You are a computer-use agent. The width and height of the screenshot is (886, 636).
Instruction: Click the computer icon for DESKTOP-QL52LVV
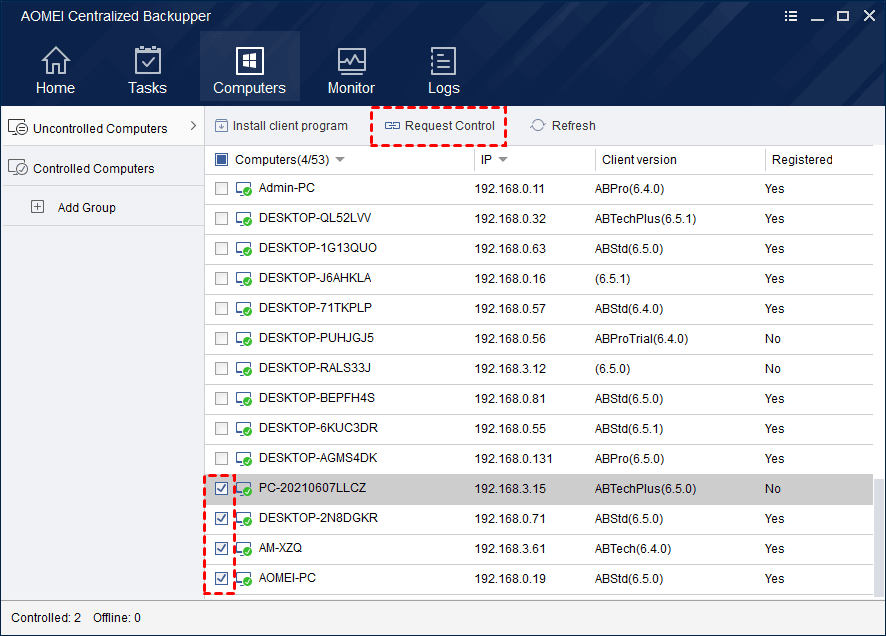click(244, 219)
